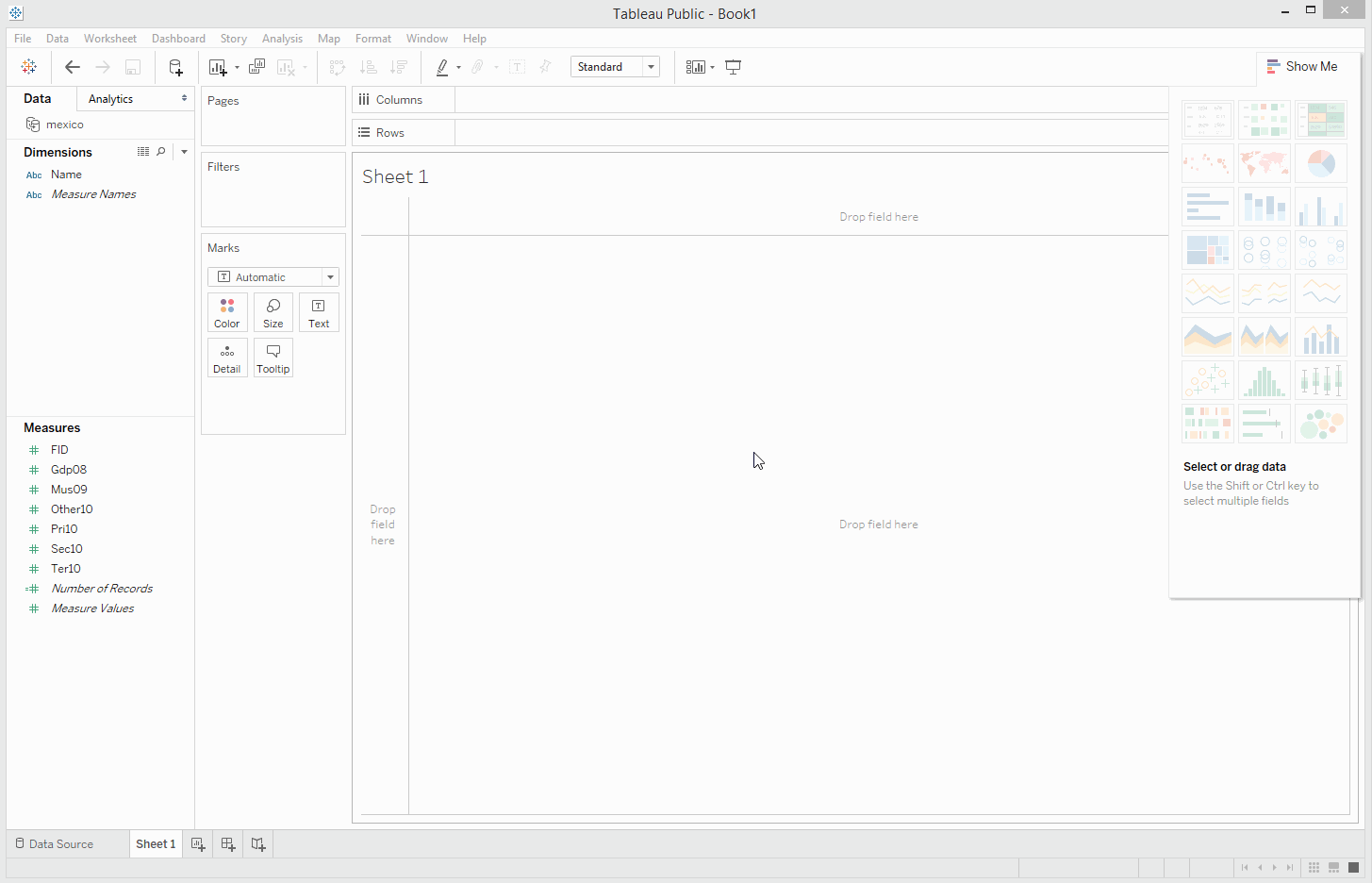Viewport: 1372px width, 883px height.
Task: Click the new dashboard tab icon at bottom
Action: (228, 844)
